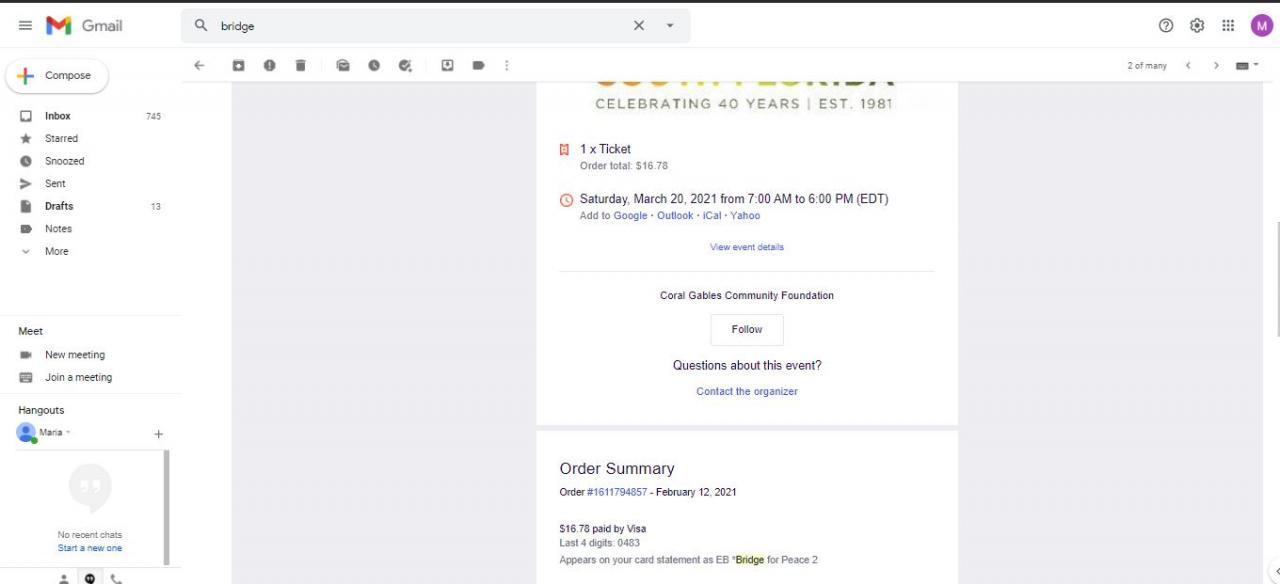Click the Hangouts panel scrollbar
Screen dimensions: 1280x584
coord(167,507)
